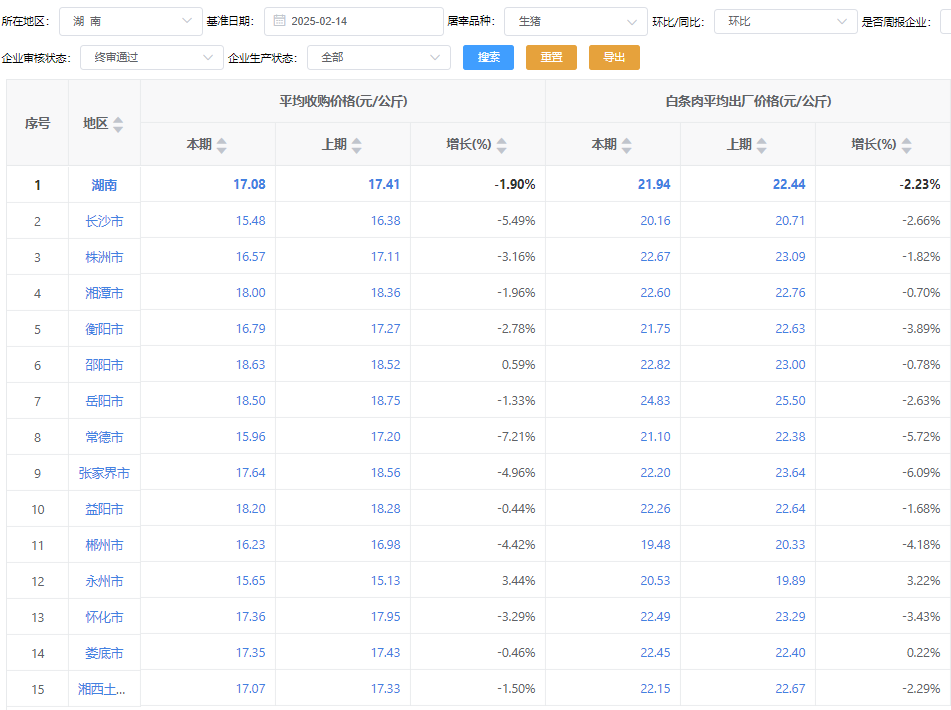Click the 重置 reset button

point(551,58)
